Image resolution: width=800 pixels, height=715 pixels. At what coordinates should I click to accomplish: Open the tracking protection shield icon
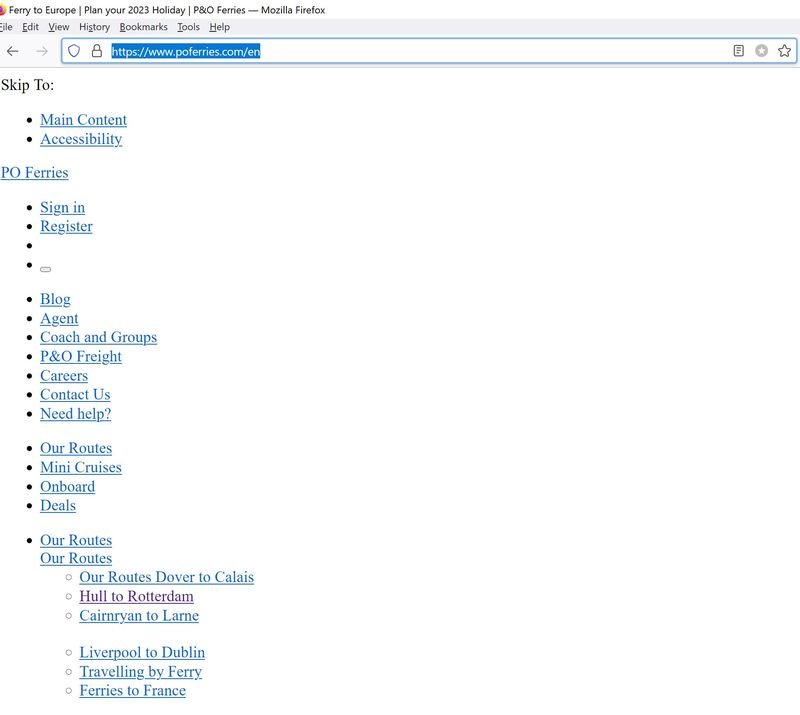tap(74, 51)
